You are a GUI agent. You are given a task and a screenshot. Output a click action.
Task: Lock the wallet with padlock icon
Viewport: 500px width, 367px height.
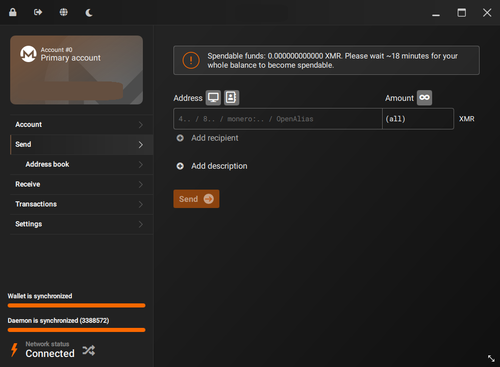[13, 12]
